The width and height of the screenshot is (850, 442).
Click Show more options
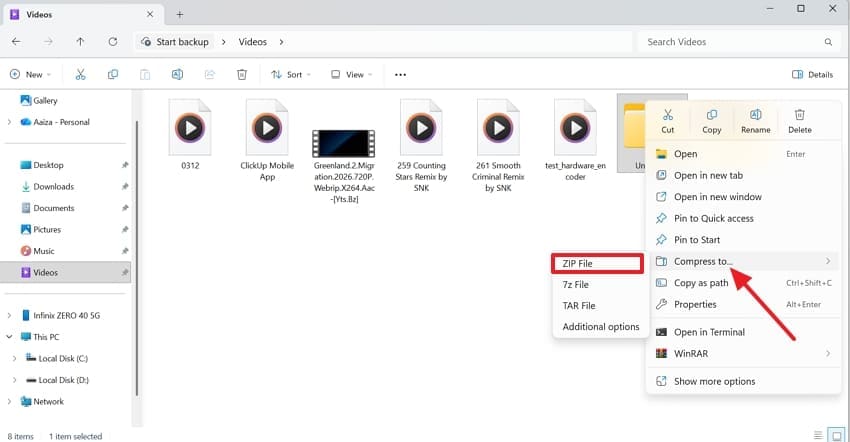(743, 381)
